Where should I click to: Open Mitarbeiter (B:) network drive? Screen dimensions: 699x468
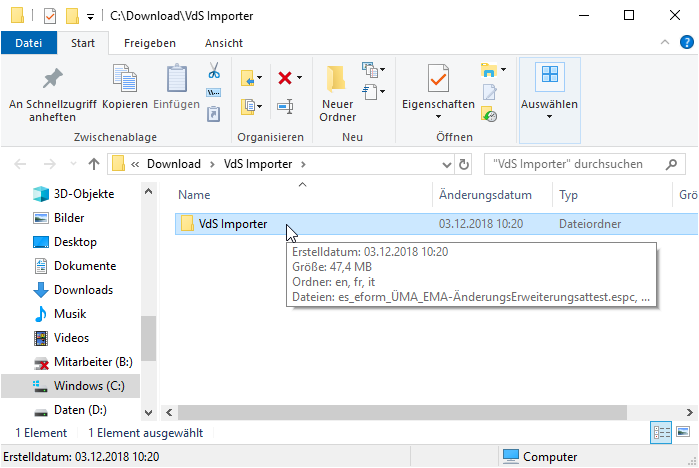(x=83, y=362)
